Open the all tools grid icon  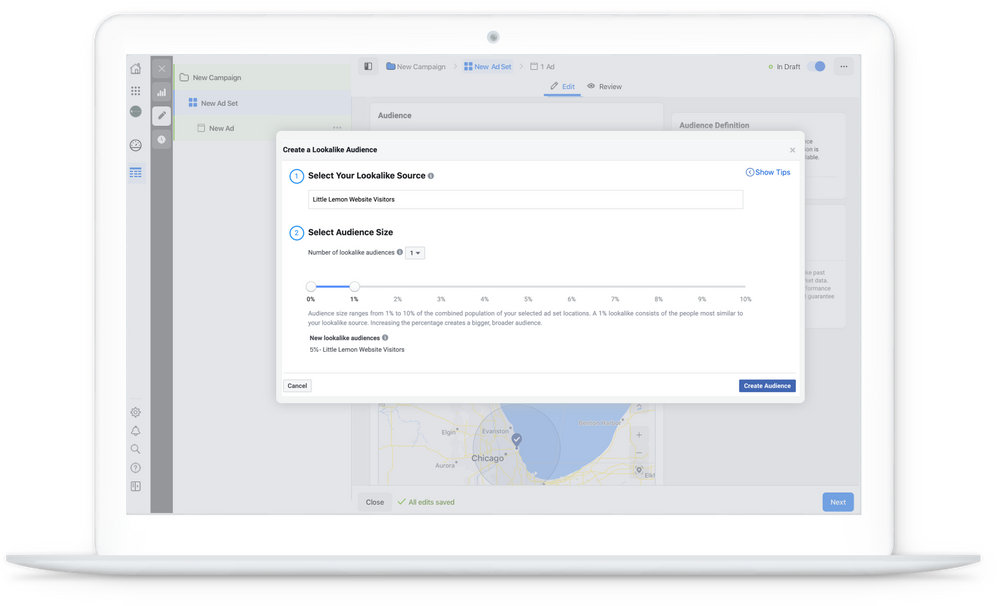tap(135, 91)
